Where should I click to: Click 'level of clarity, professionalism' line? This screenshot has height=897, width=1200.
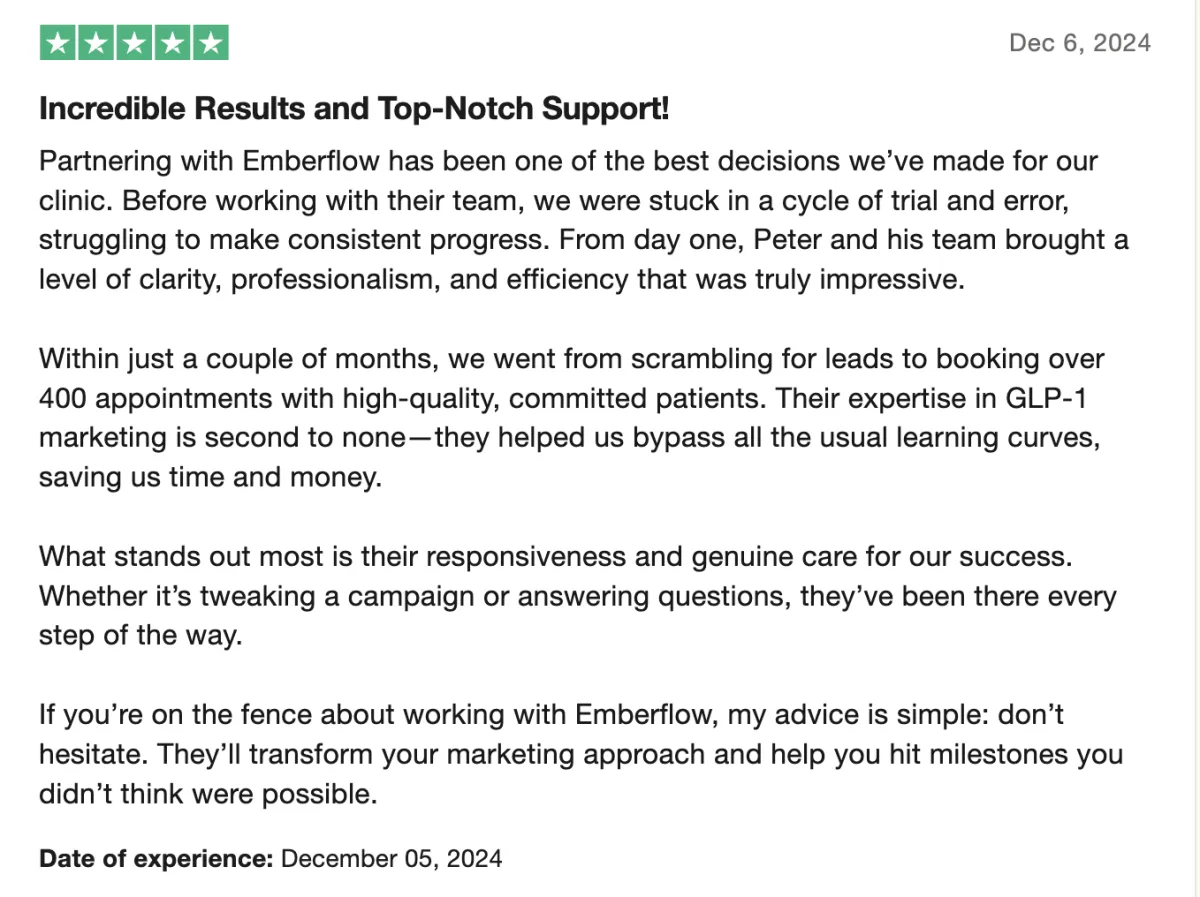pos(501,279)
